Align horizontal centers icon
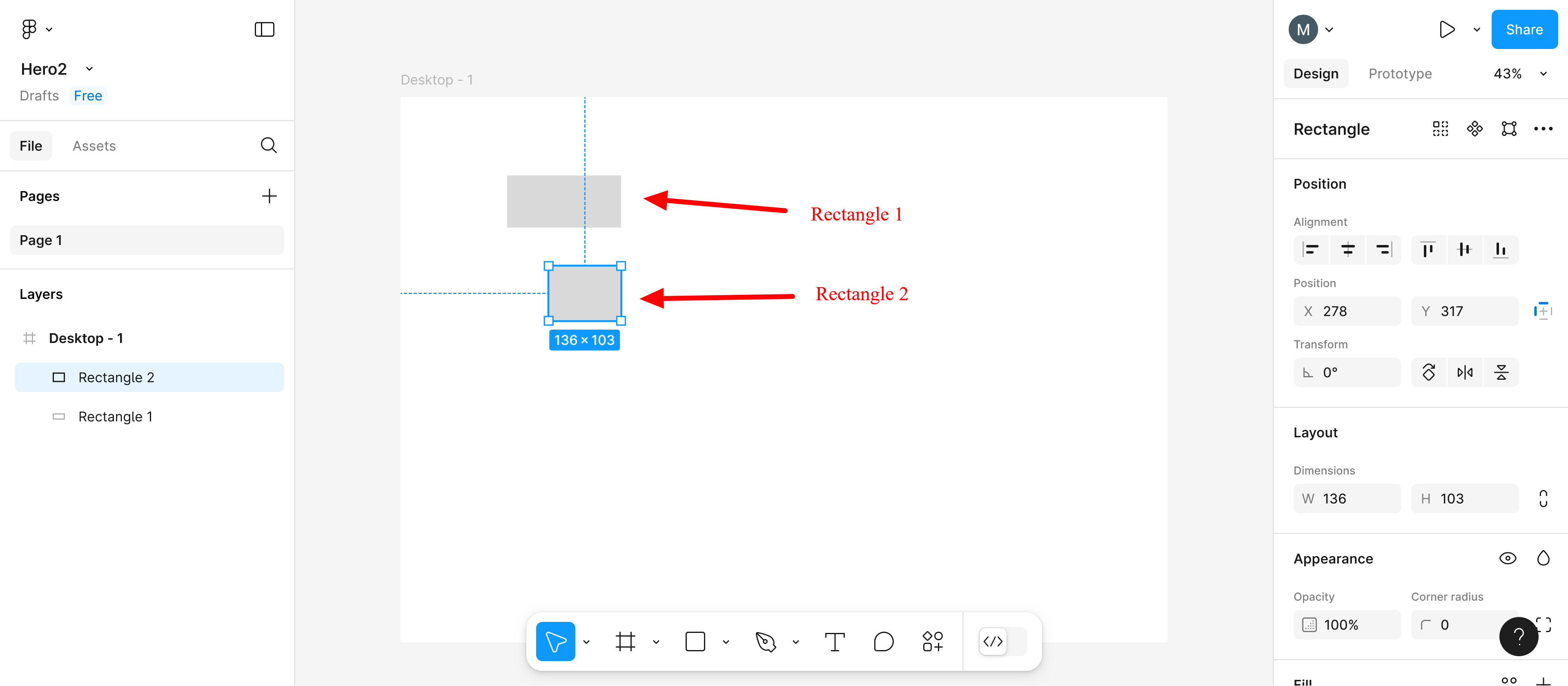Screen dimensions: 1568x686 1347,249
